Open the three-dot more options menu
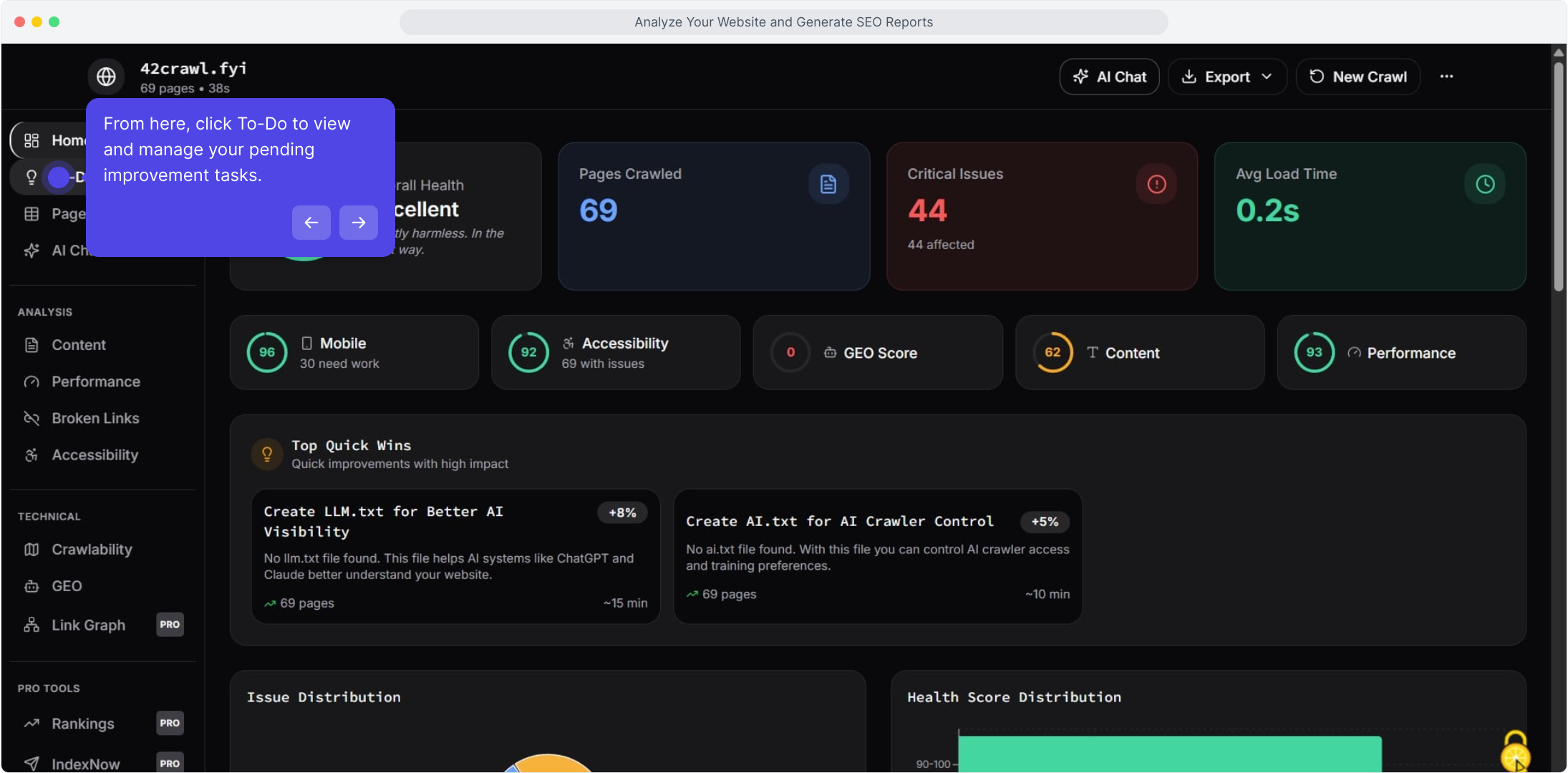1568x773 pixels. tap(1446, 77)
